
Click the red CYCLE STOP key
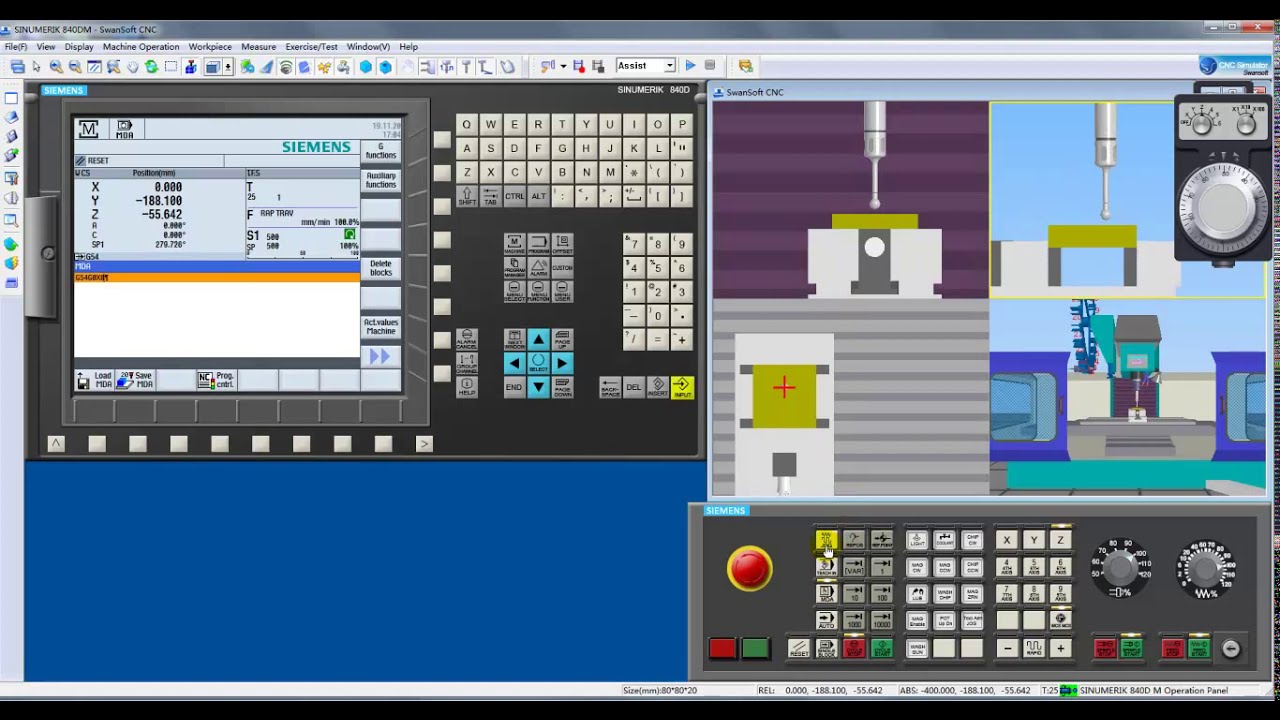(853, 649)
